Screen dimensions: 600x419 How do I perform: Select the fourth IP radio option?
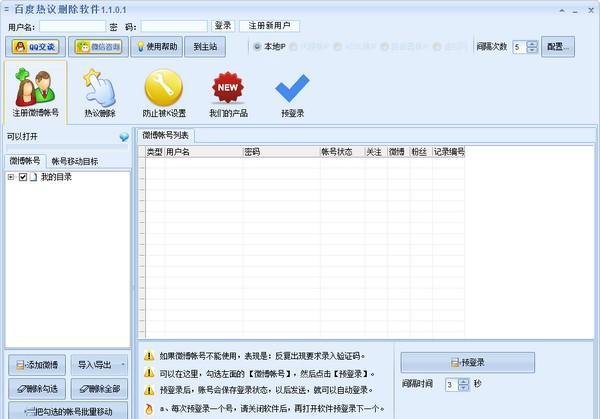pyautogui.click(x=385, y=47)
